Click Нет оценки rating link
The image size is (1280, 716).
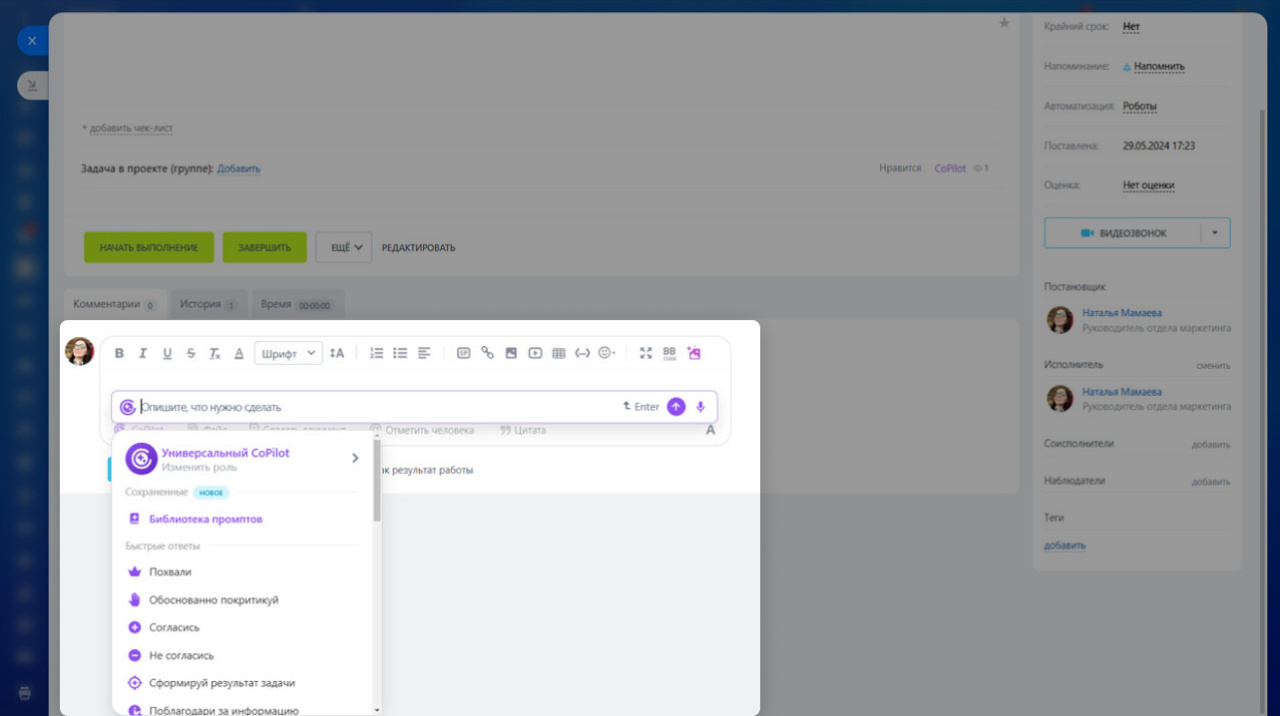pos(1148,185)
